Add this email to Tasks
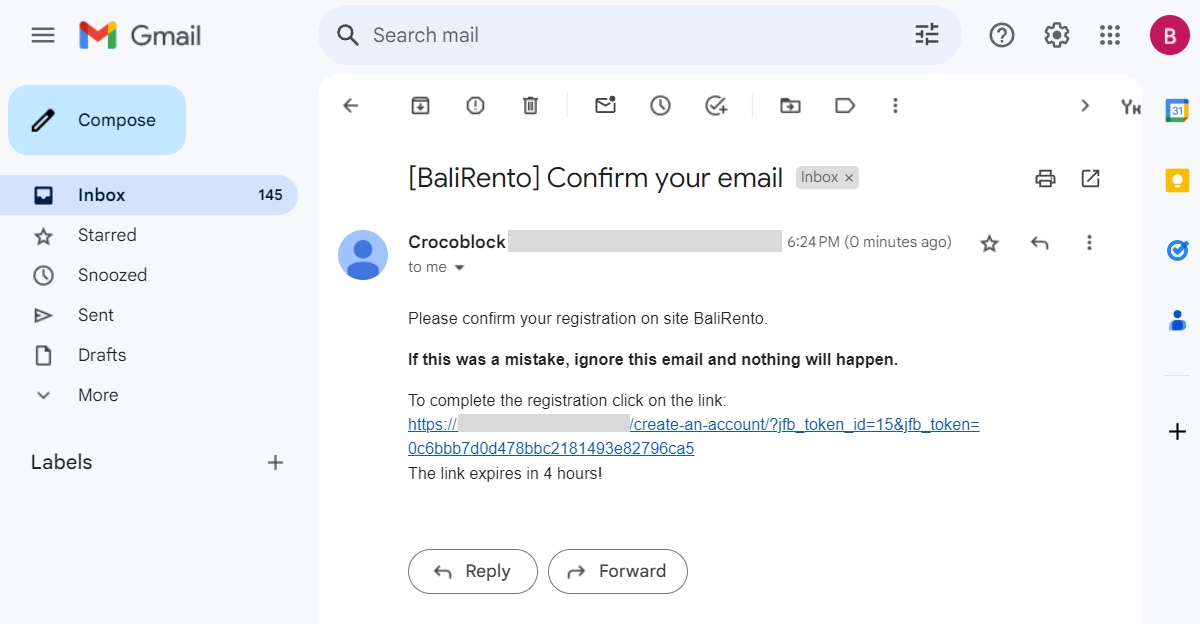The width and height of the screenshot is (1200, 624). pos(715,105)
